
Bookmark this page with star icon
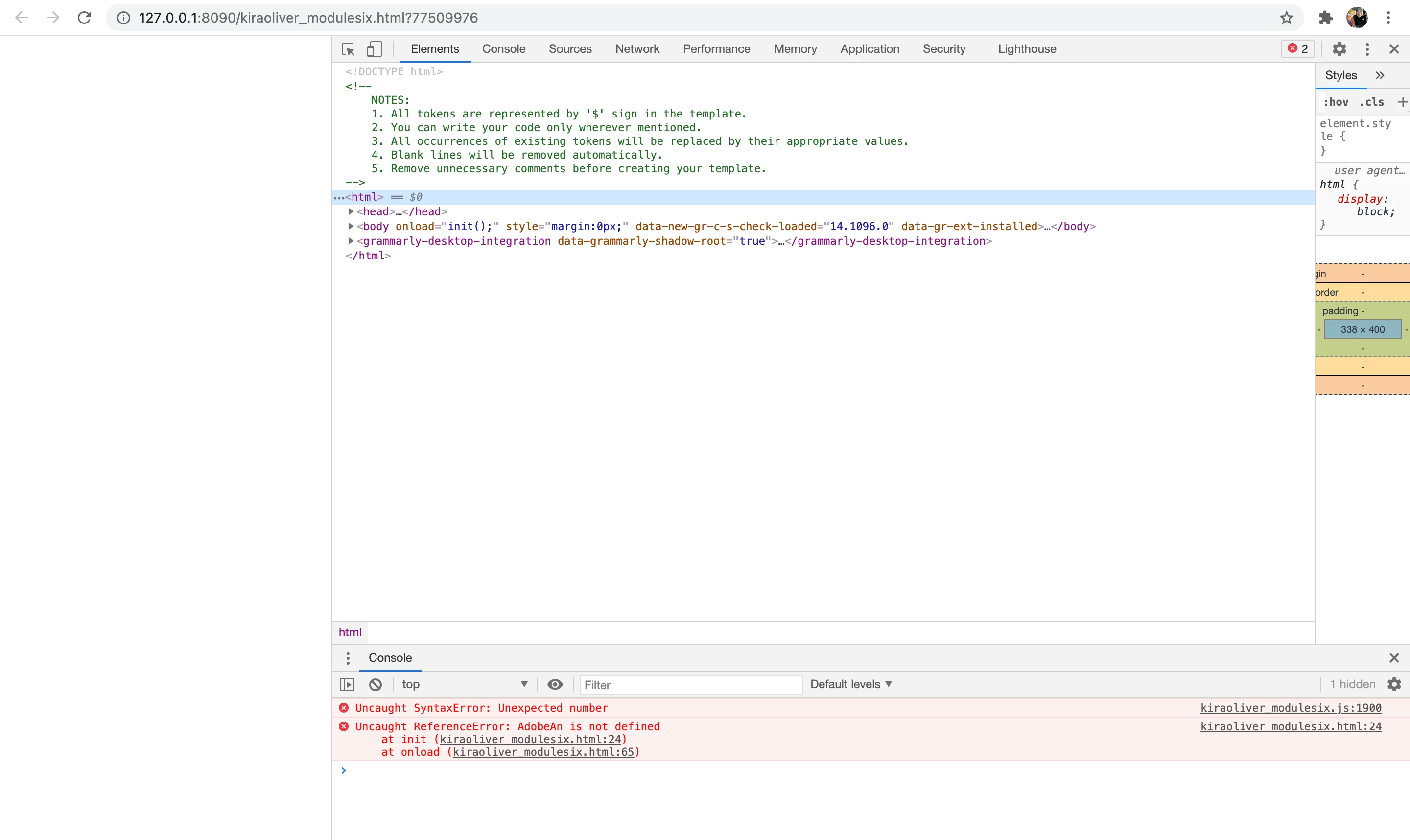coord(1286,18)
